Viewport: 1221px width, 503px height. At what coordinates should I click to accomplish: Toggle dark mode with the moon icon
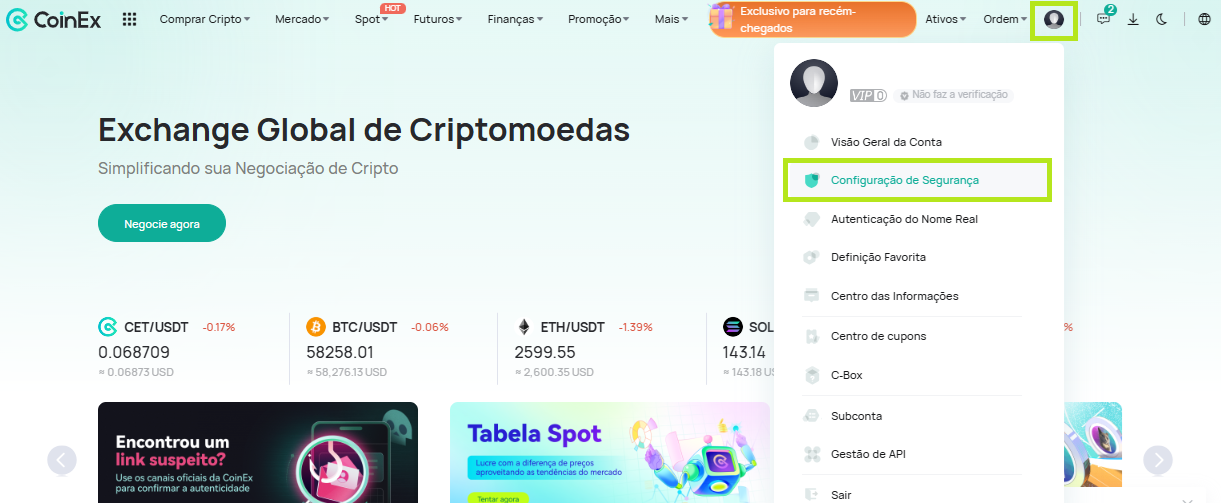click(x=1161, y=19)
